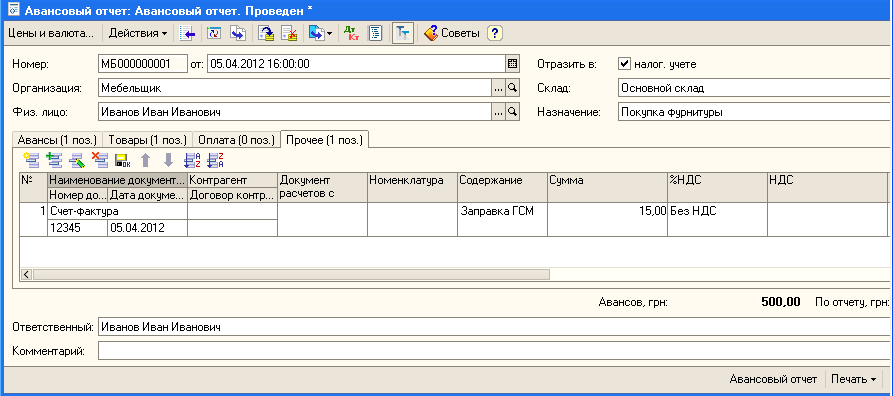Image resolution: width=893 pixels, height=396 pixels.
Task: Click document number cell 12345
Action: (x=78, y=228)
